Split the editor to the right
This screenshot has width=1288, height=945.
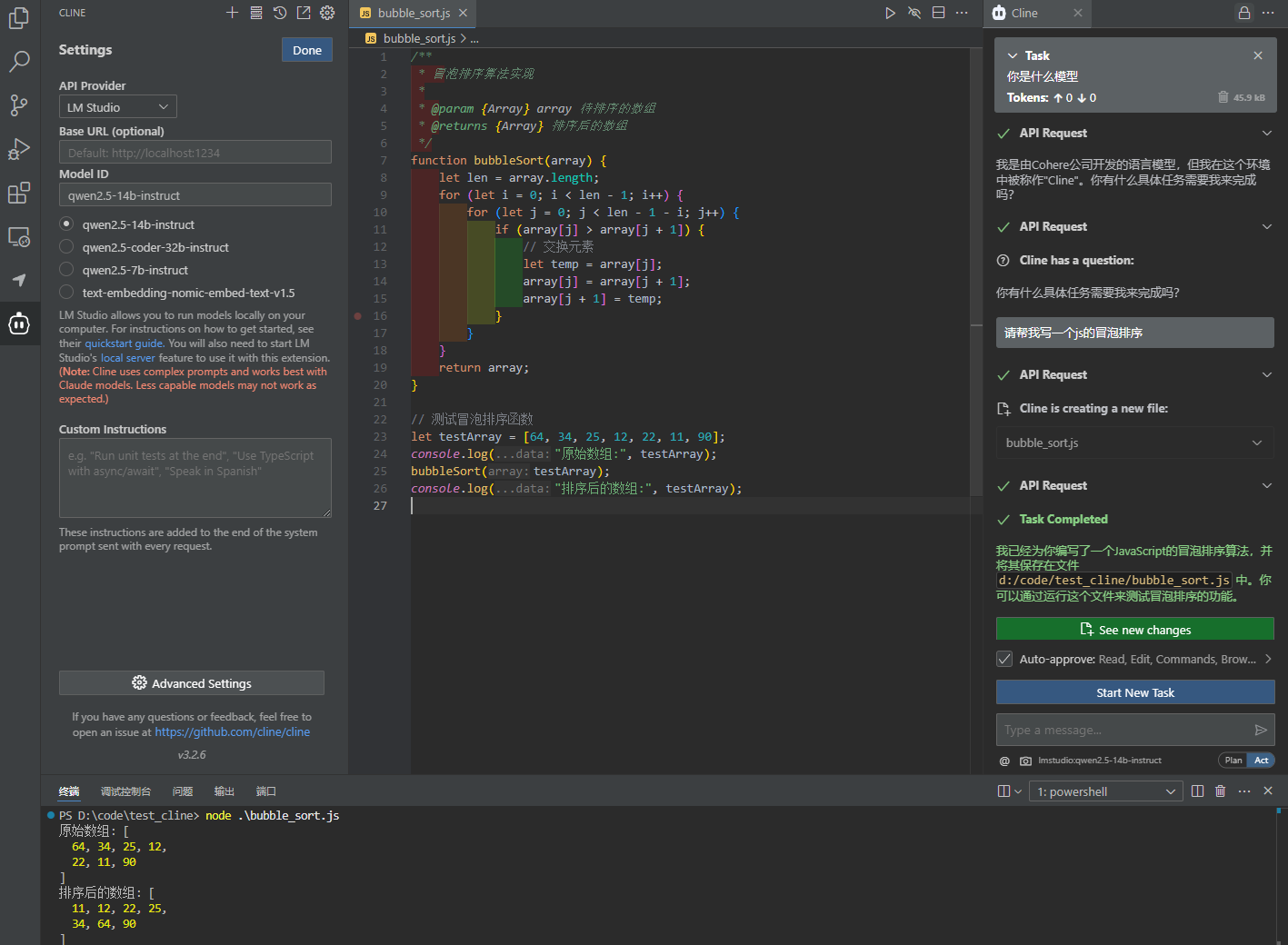938,13
